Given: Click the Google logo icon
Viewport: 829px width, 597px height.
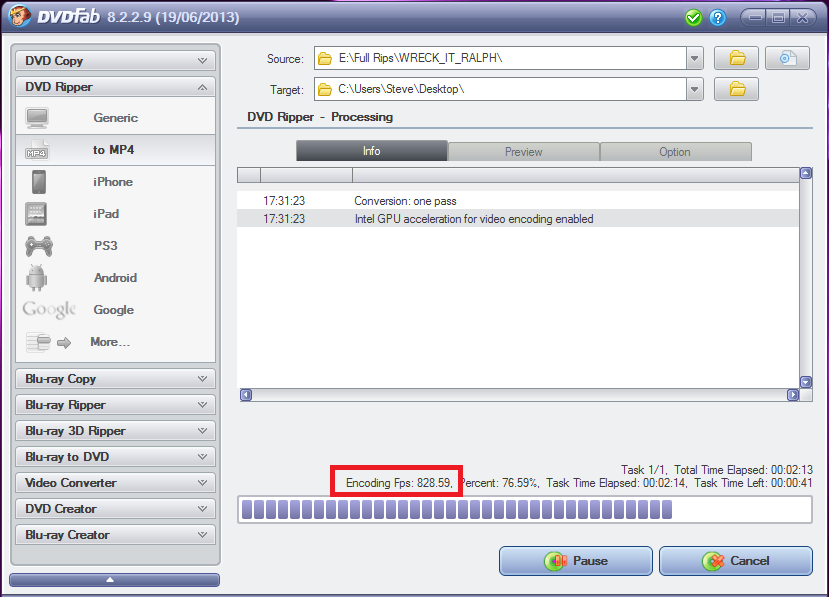Looking at the screenshot, I should click(x=49, y=310).
